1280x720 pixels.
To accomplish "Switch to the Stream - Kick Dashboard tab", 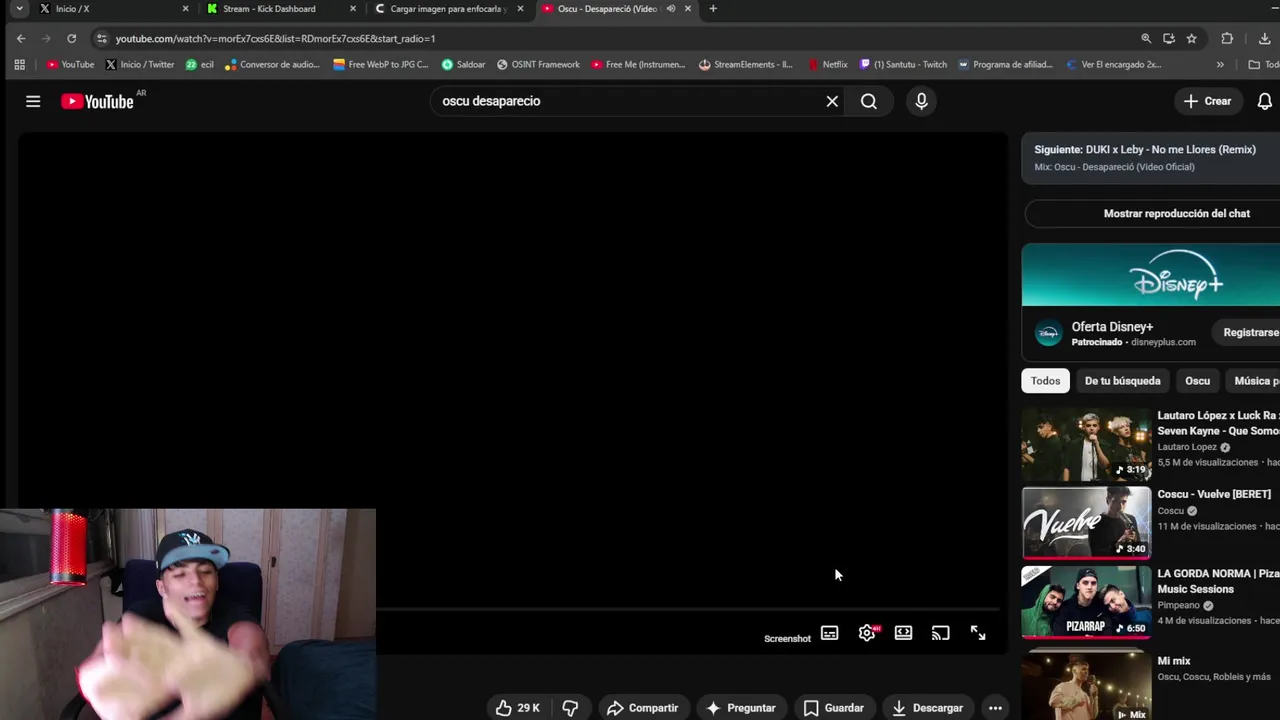I will point(280,9).
